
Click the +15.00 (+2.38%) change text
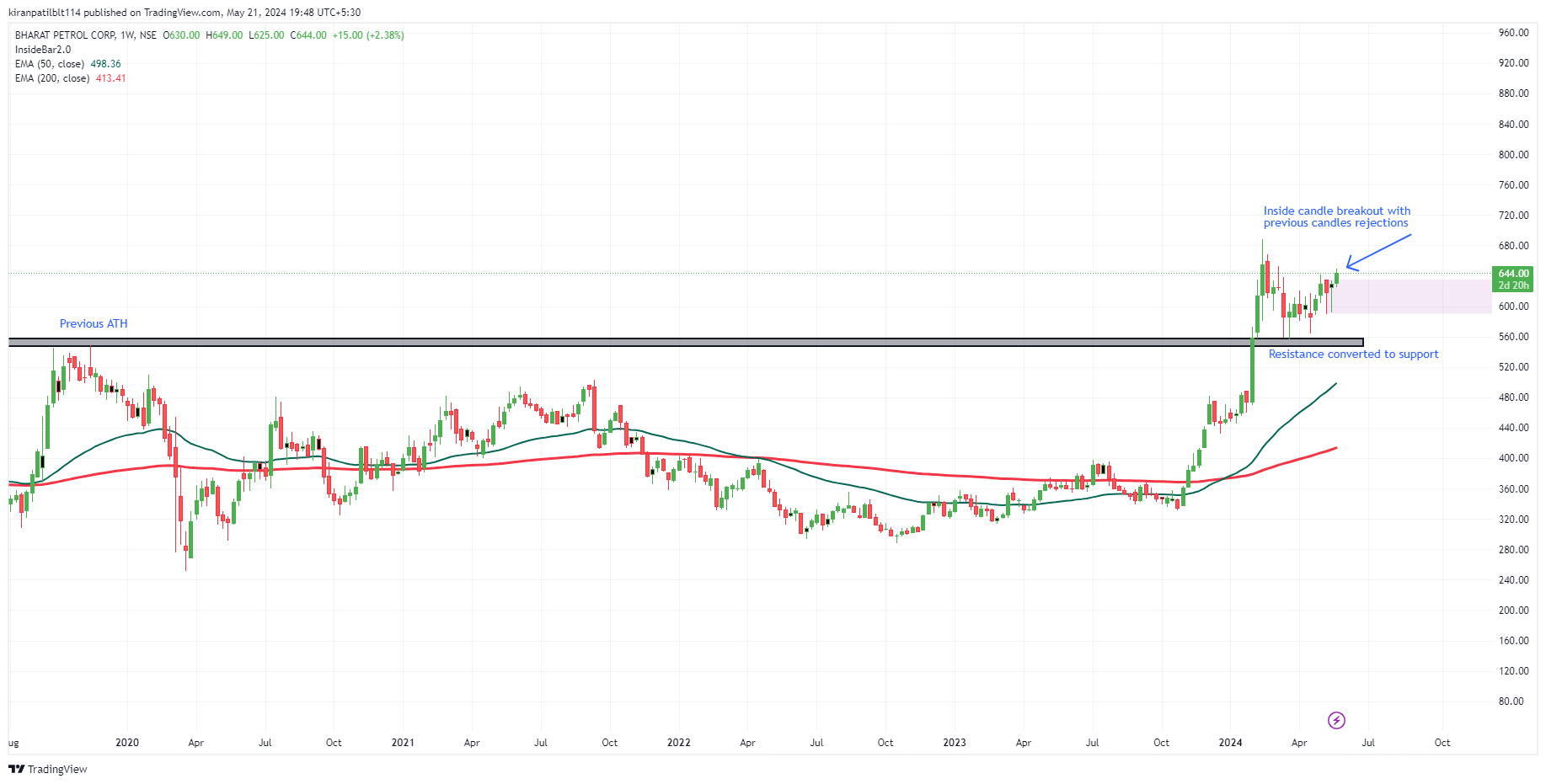(x=368, y=35)
